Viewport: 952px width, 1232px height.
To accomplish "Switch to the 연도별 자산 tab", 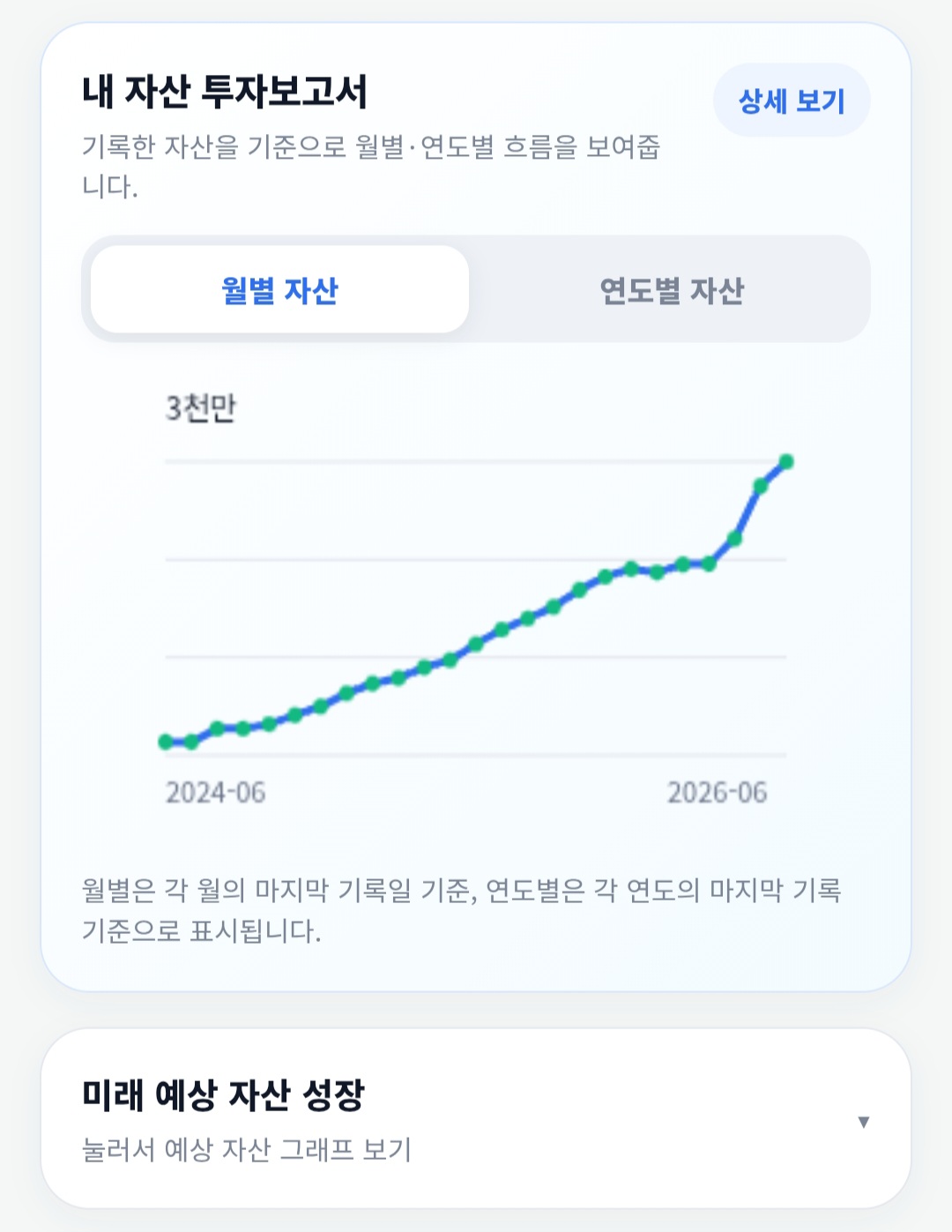I will (x=672, y=289).
